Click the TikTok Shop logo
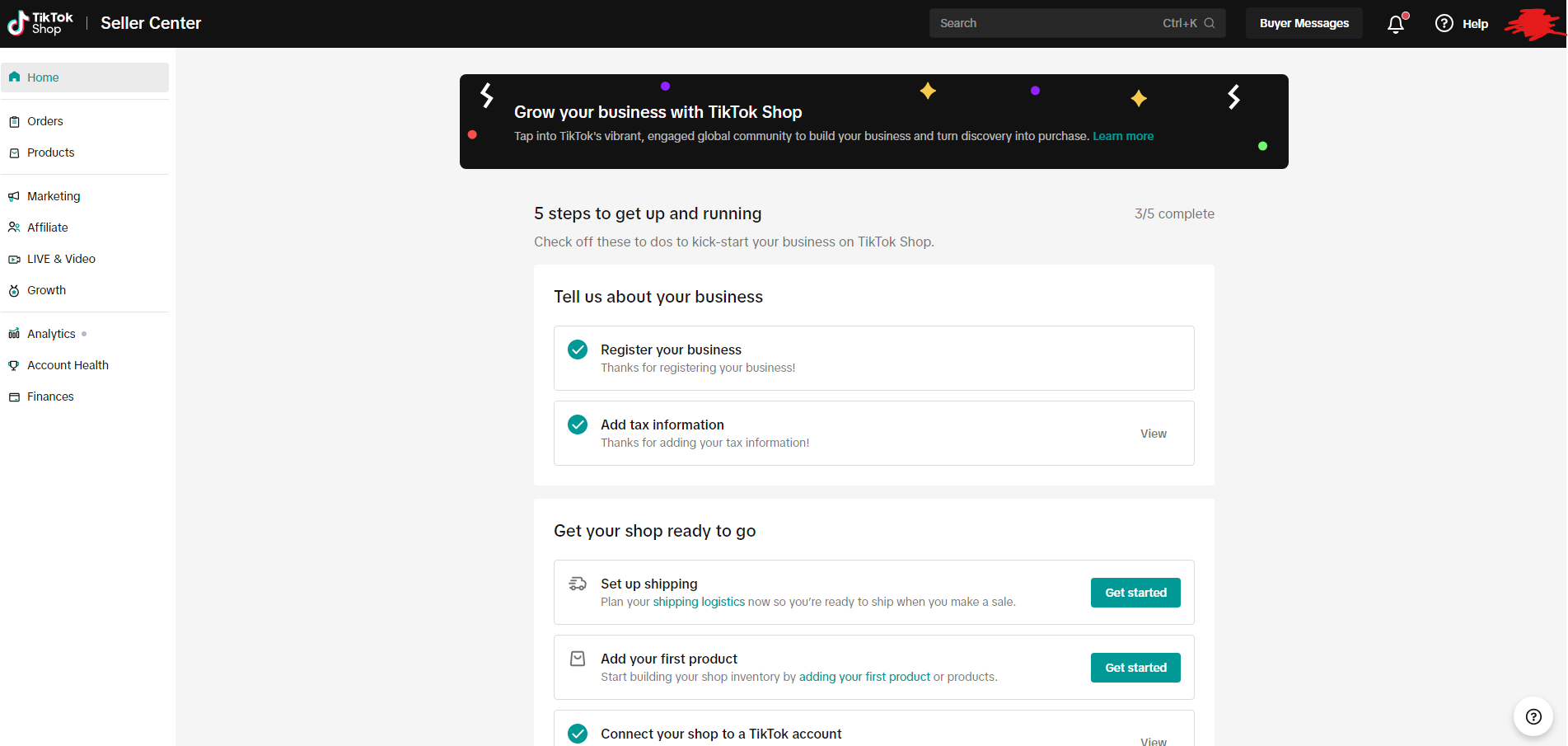Image resolution: width=1568 pixels, height=746 pixels. (x=40, y=23)
